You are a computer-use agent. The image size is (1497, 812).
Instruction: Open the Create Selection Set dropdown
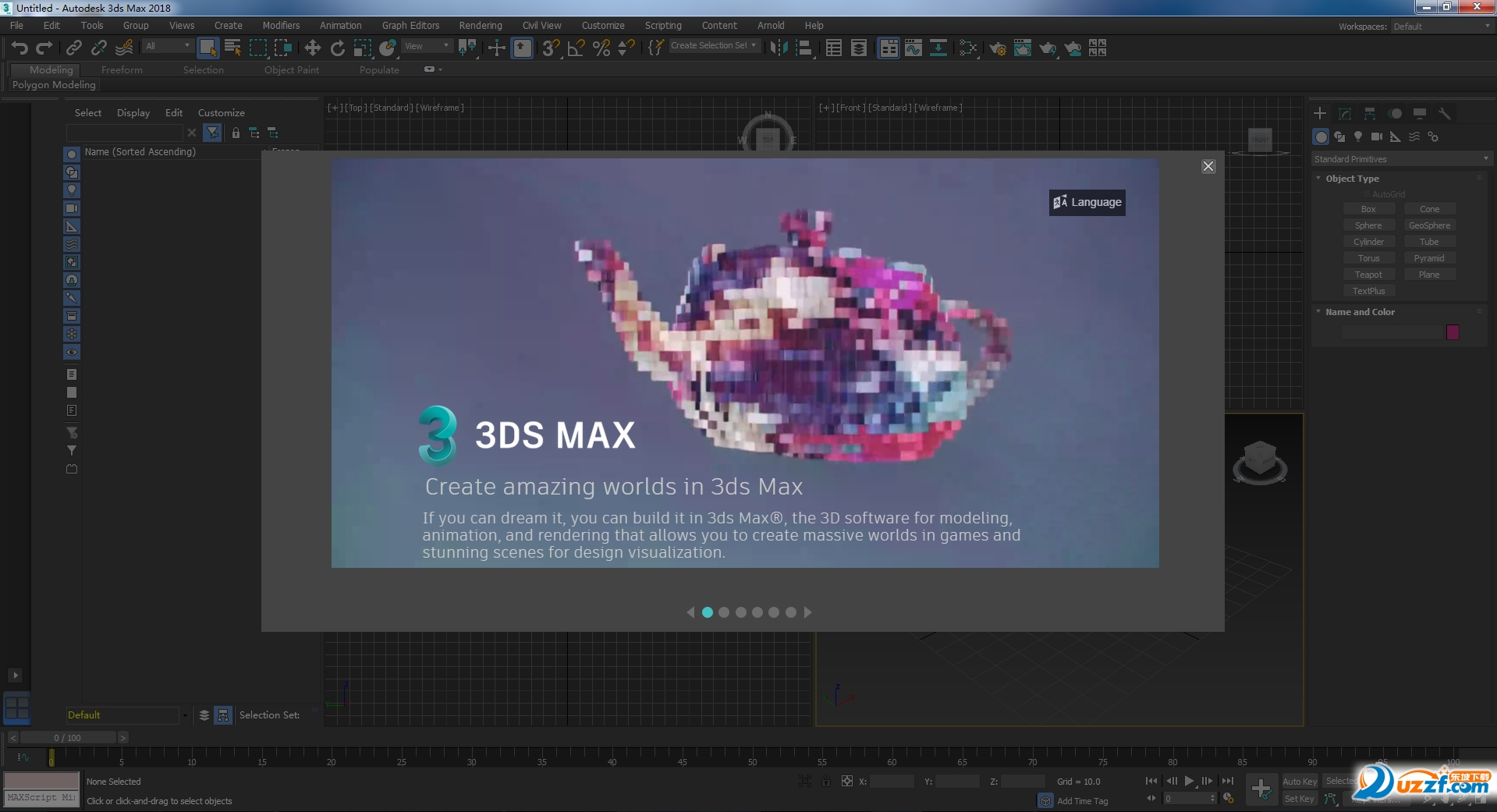point(714,46)
